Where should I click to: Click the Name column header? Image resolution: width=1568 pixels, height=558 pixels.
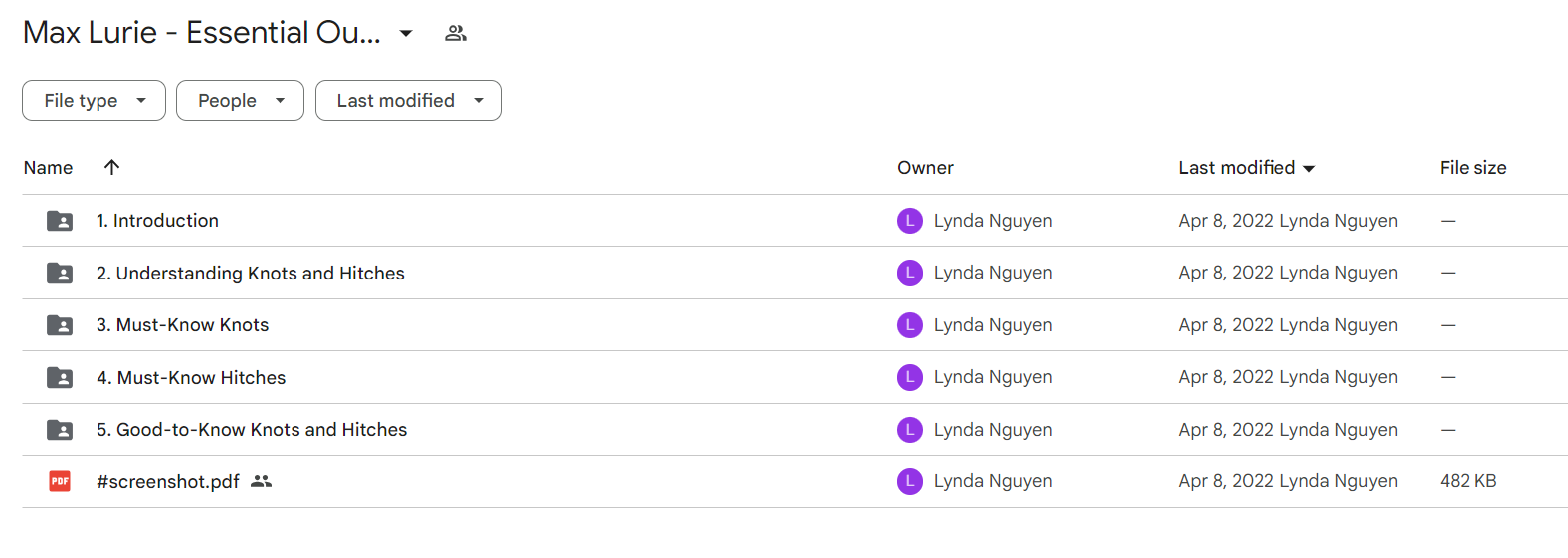coord(48,167)
